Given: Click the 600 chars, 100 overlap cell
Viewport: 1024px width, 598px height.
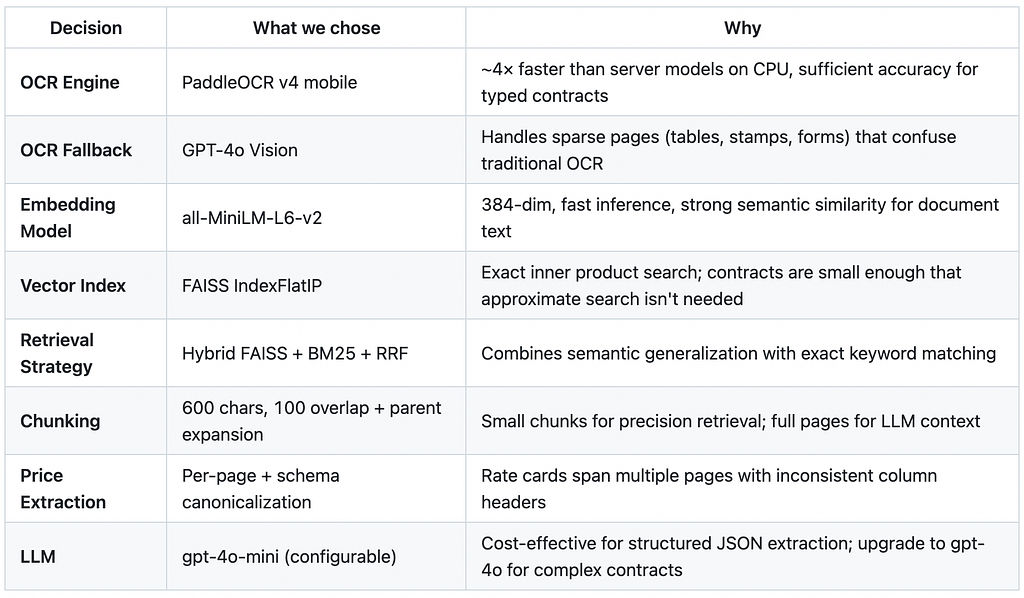Looking at the screenshot, I should (x=312, y=421).
